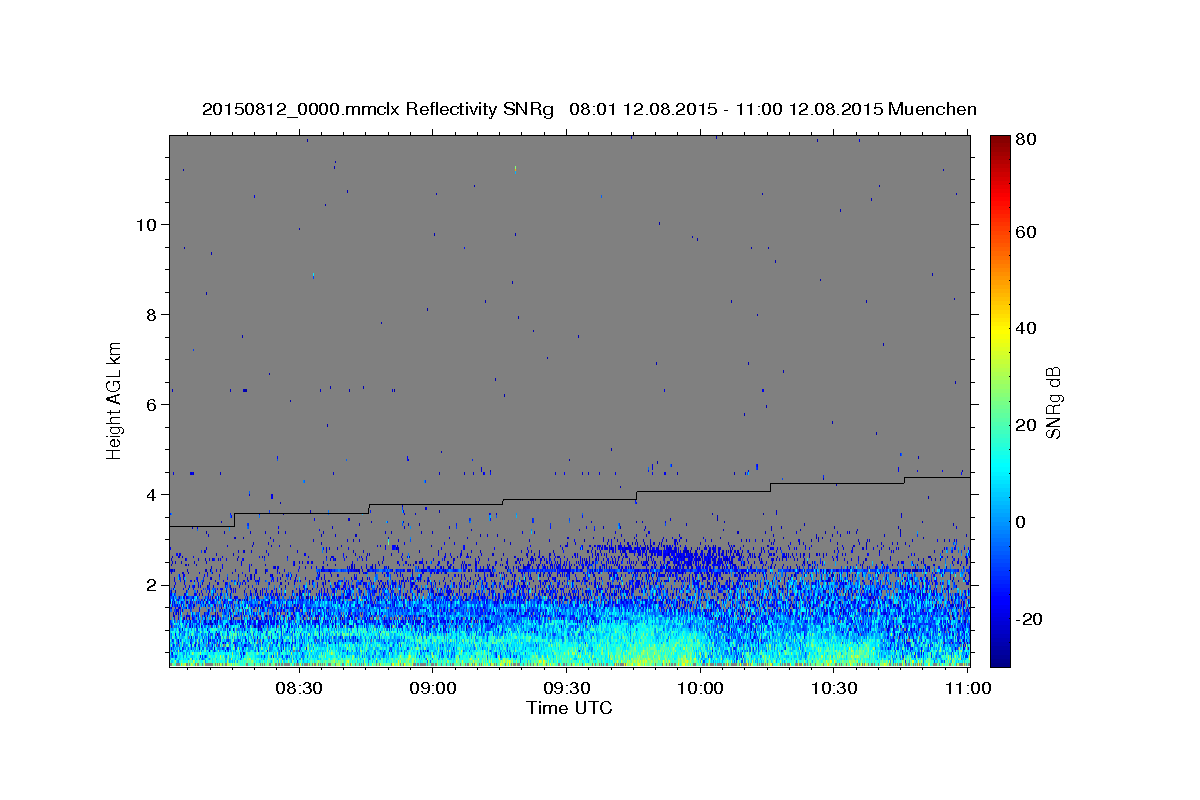The height and width of the screenshot is (800, 1200).
Task: Click the colorbar value 40
Action: pyautogui.click(x=1028, y=328)
